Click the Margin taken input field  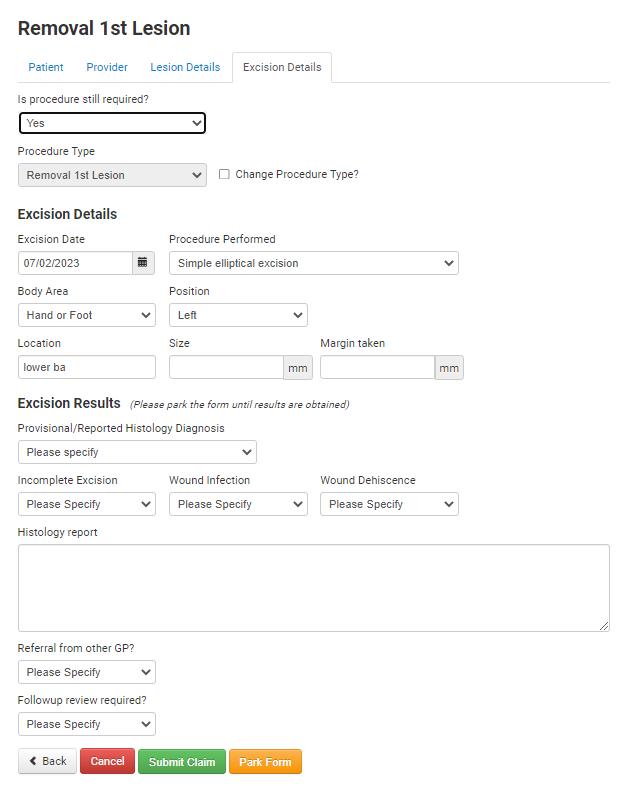[377, 367]
